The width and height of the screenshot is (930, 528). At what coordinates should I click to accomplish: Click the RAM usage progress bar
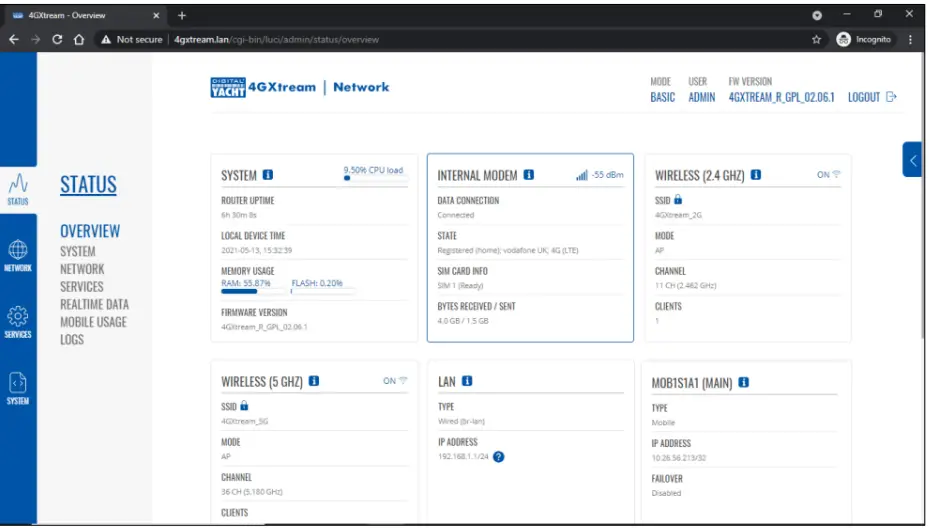coord(253,292)
